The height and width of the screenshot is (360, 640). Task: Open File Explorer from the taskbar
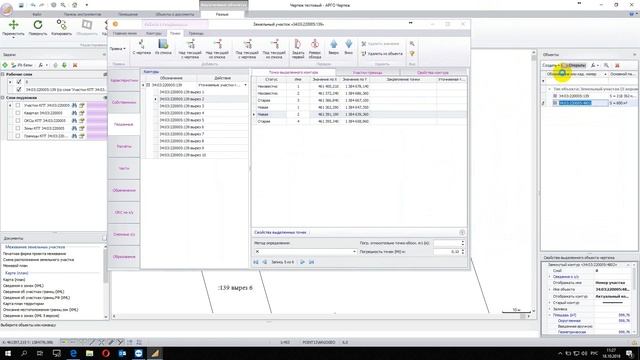pos(89,353)
